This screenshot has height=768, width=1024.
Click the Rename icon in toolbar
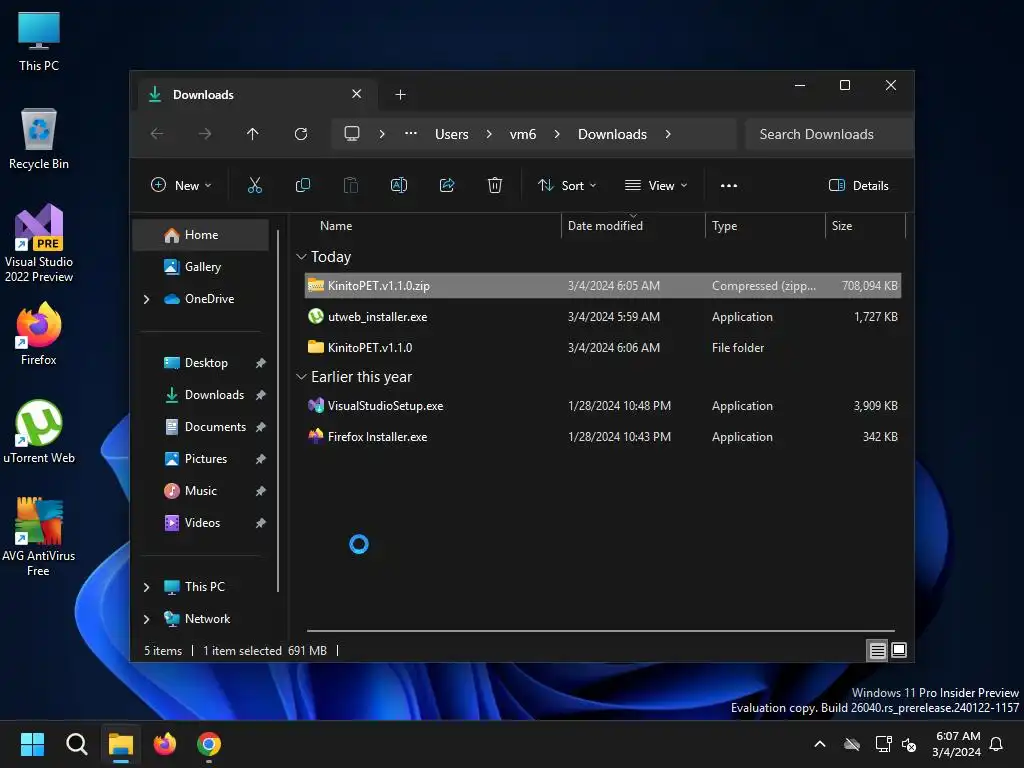398,185
